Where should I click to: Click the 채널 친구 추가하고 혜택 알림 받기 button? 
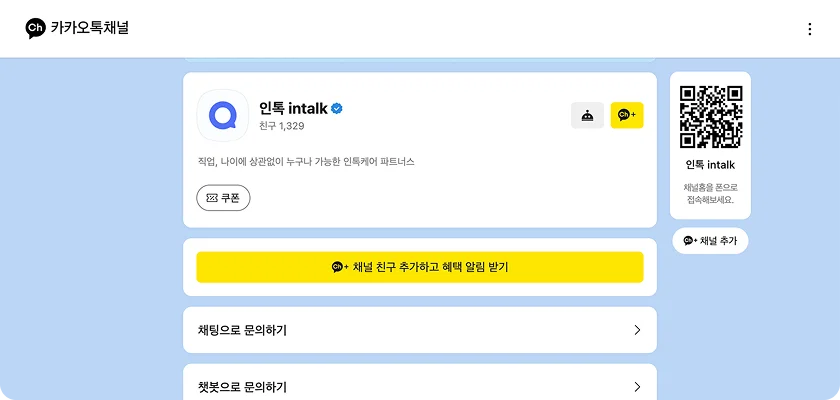click(x=420, y=267)
